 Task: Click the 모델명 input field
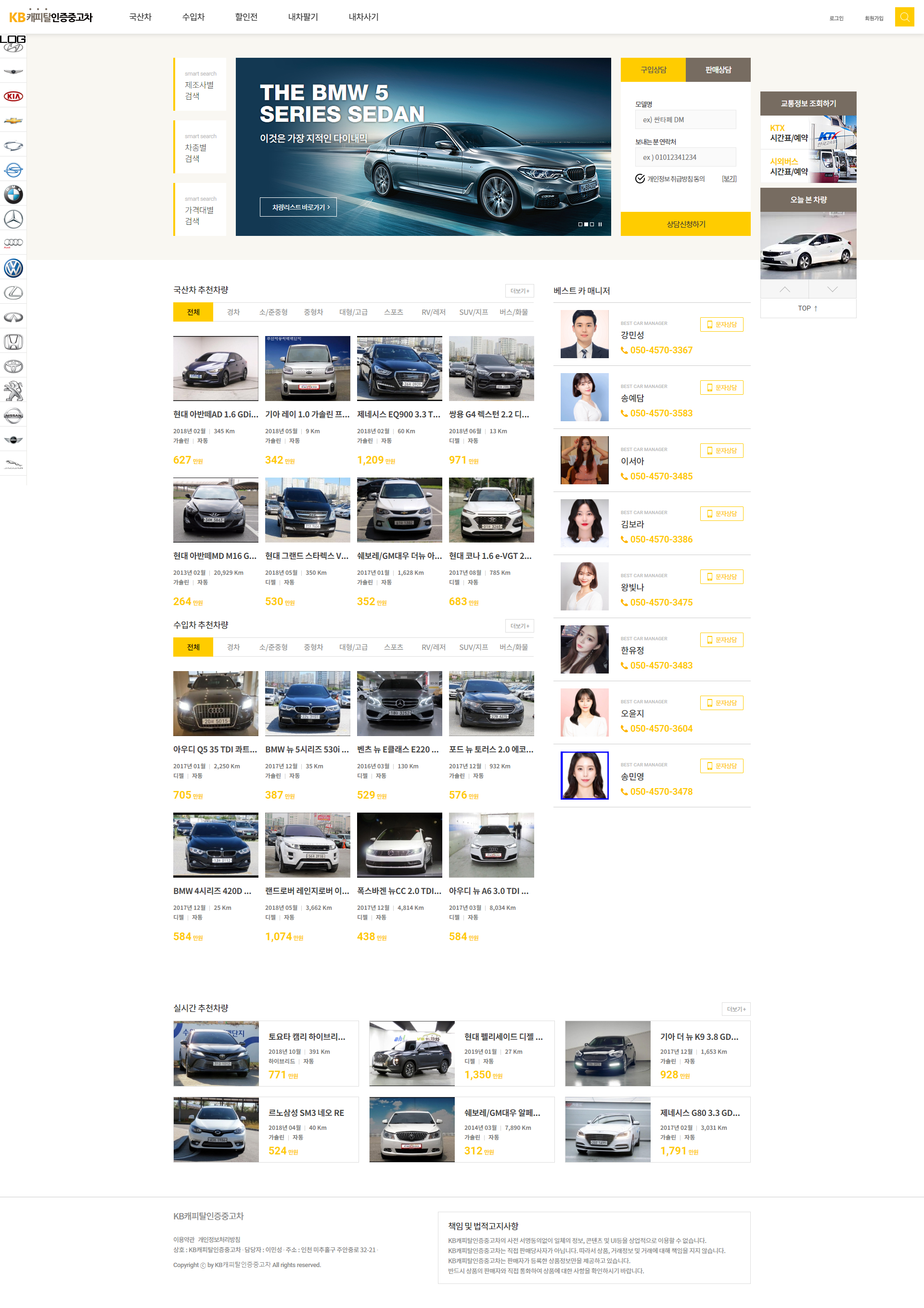[685, 120]
